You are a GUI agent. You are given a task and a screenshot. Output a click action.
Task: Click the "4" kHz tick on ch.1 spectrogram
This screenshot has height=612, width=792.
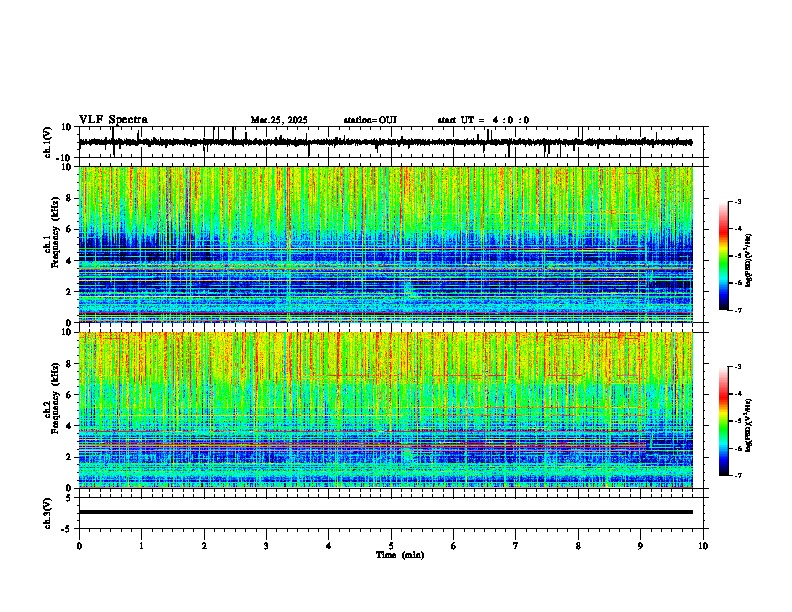coord(70,261)
